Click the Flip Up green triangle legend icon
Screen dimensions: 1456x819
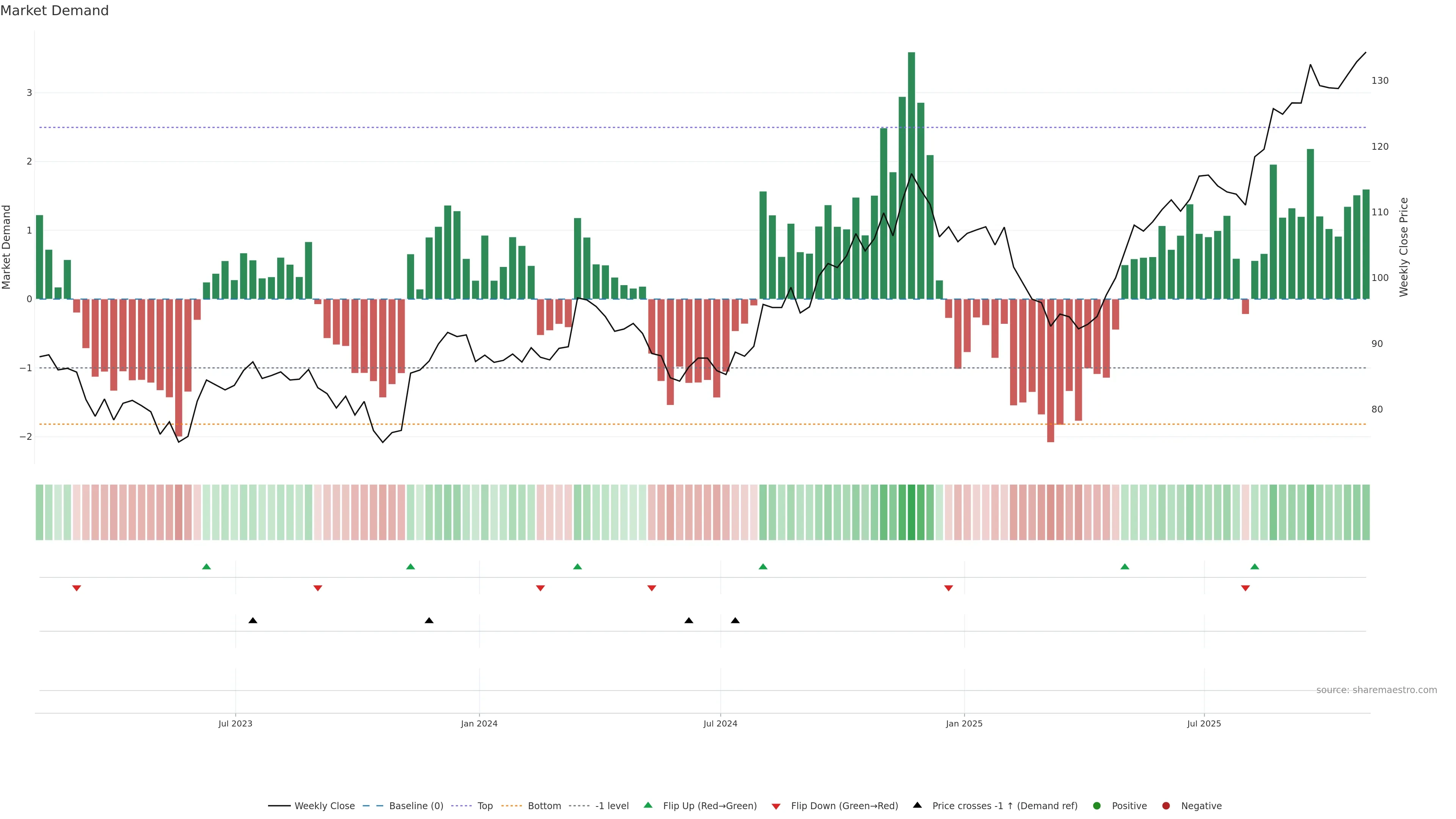click(648, 805)
